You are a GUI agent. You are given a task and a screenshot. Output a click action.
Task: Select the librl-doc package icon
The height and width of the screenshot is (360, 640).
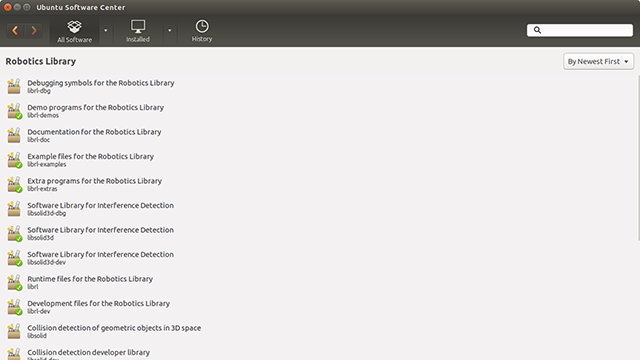(x=14, y=135)
